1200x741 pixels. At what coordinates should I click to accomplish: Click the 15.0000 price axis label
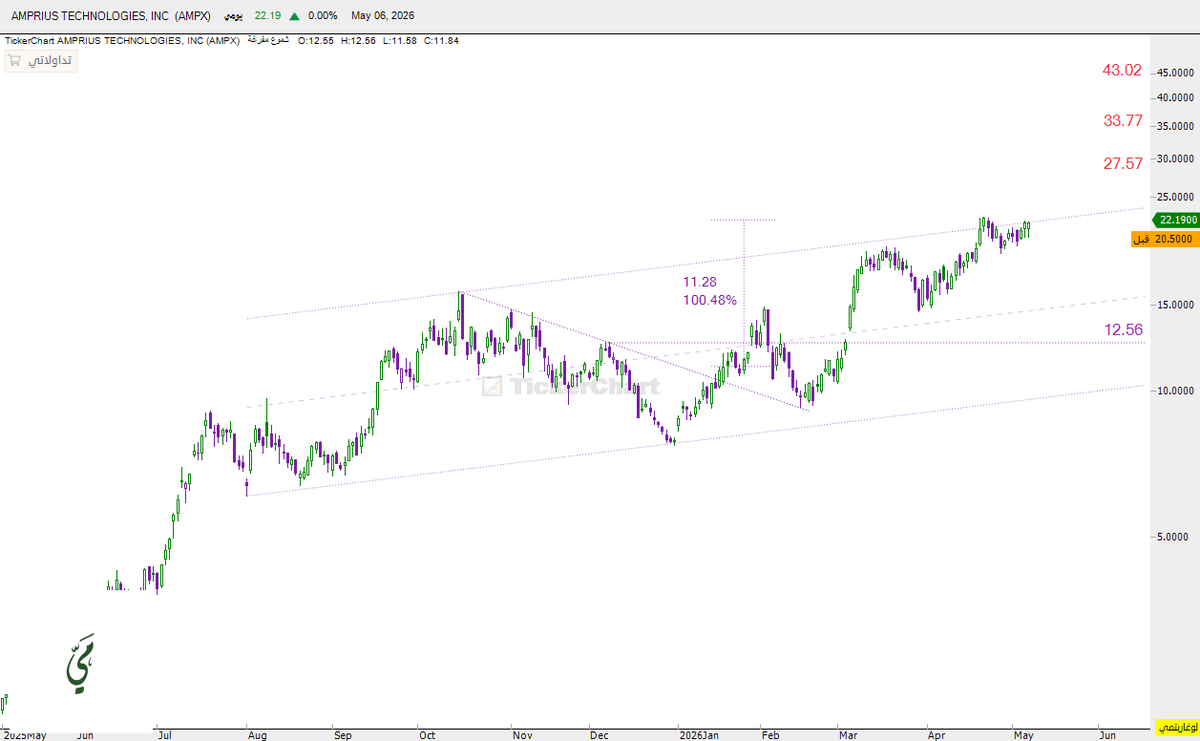(x=1176, y=304)
